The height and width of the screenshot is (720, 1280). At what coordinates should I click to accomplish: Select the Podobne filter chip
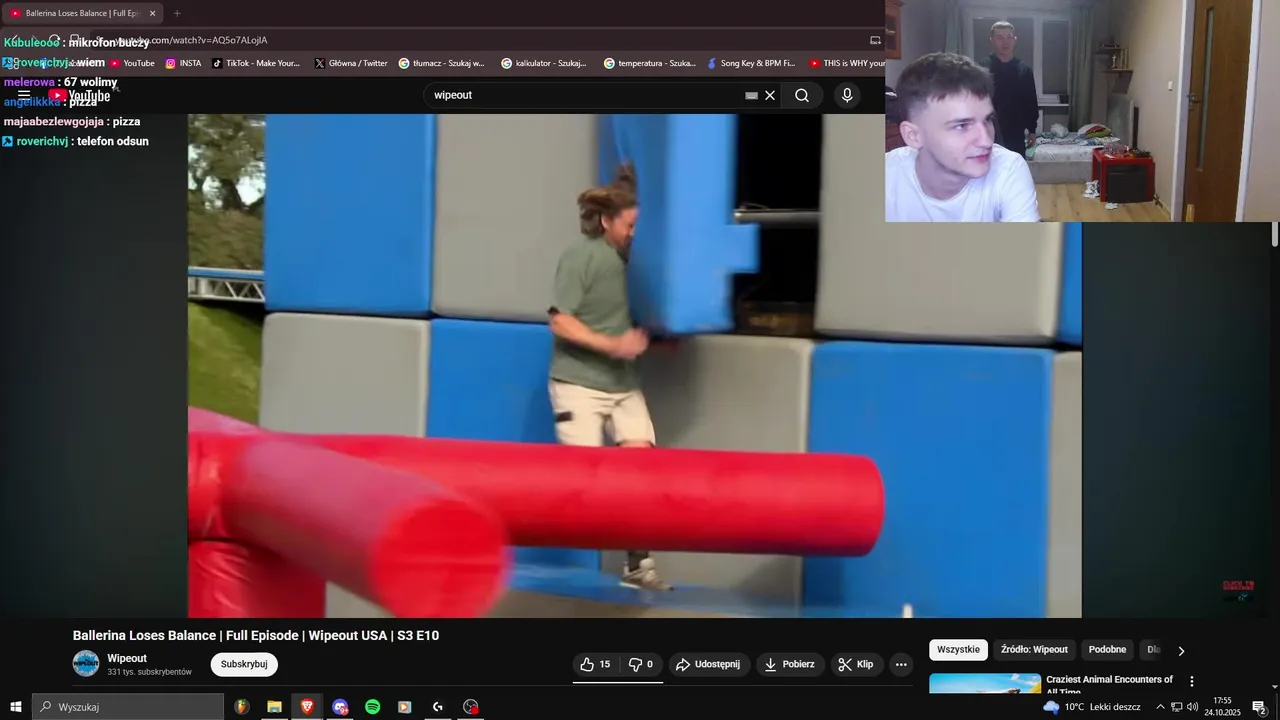pyautogui.click(x=1107, y=650)
